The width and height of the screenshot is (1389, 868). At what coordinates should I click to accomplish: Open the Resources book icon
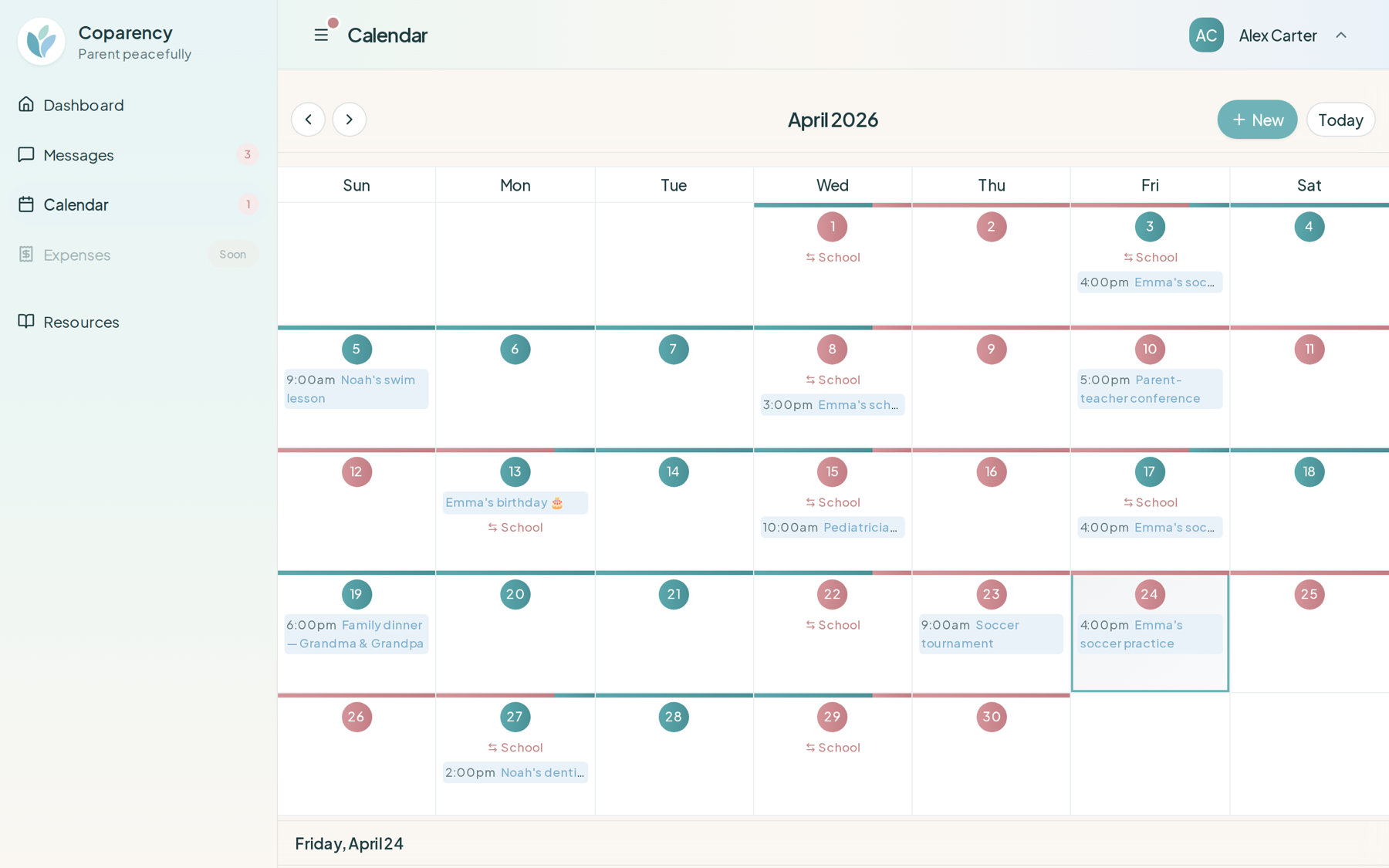click(x=26, y=322)
